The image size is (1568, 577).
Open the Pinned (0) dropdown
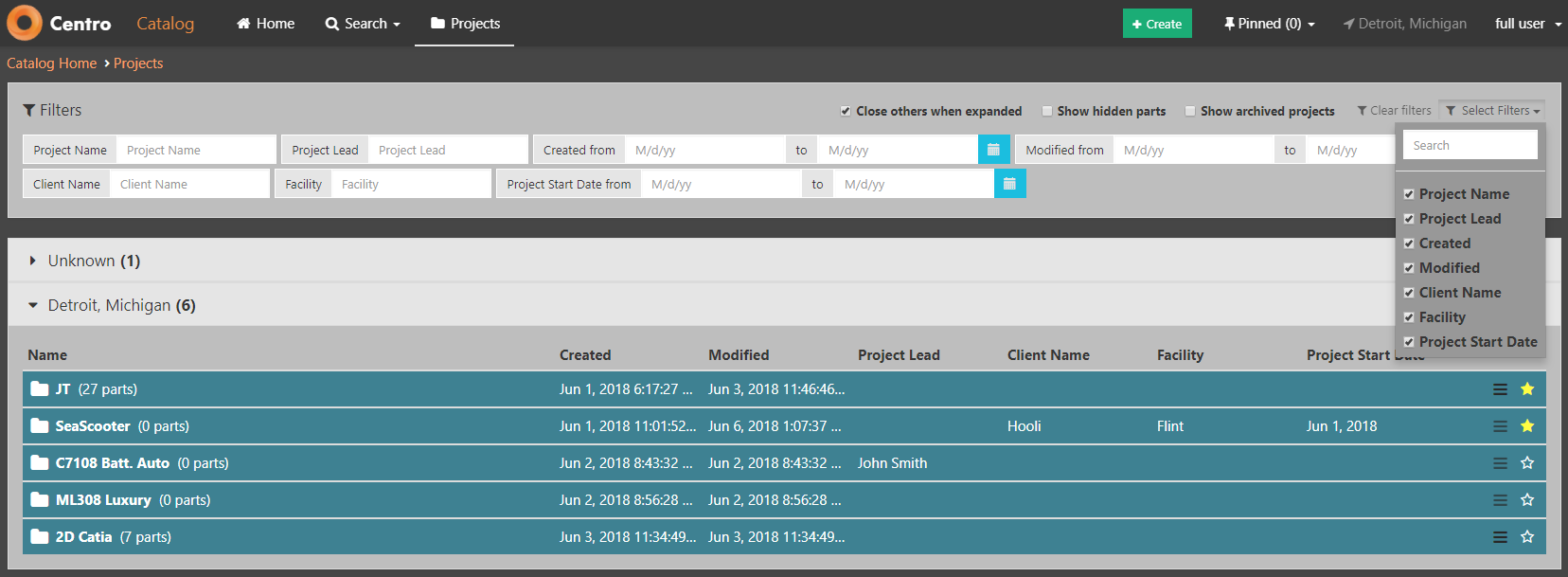(1269, 24)
